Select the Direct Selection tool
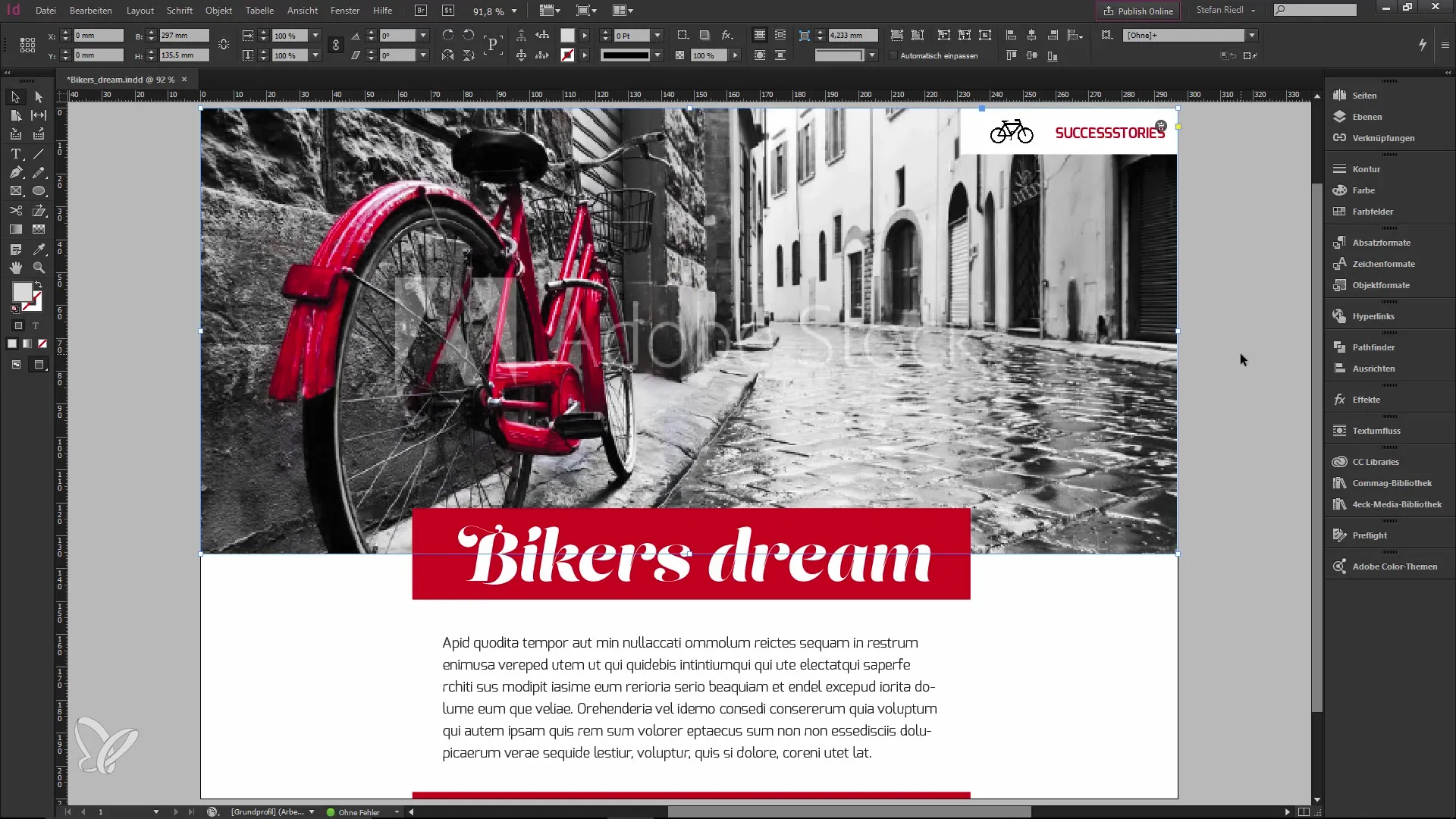Image resolution: width=1456 pixels, height=819 pixels. point(39,97)
